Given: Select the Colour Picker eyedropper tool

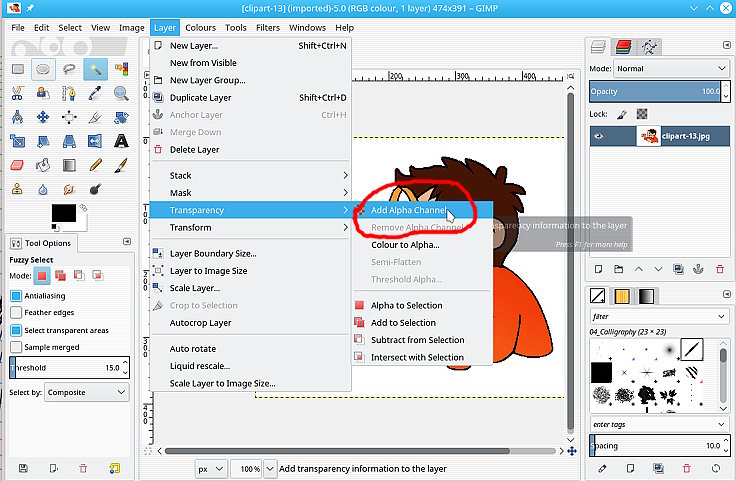Looking at the screenshot, I should (x=95, y=93).
